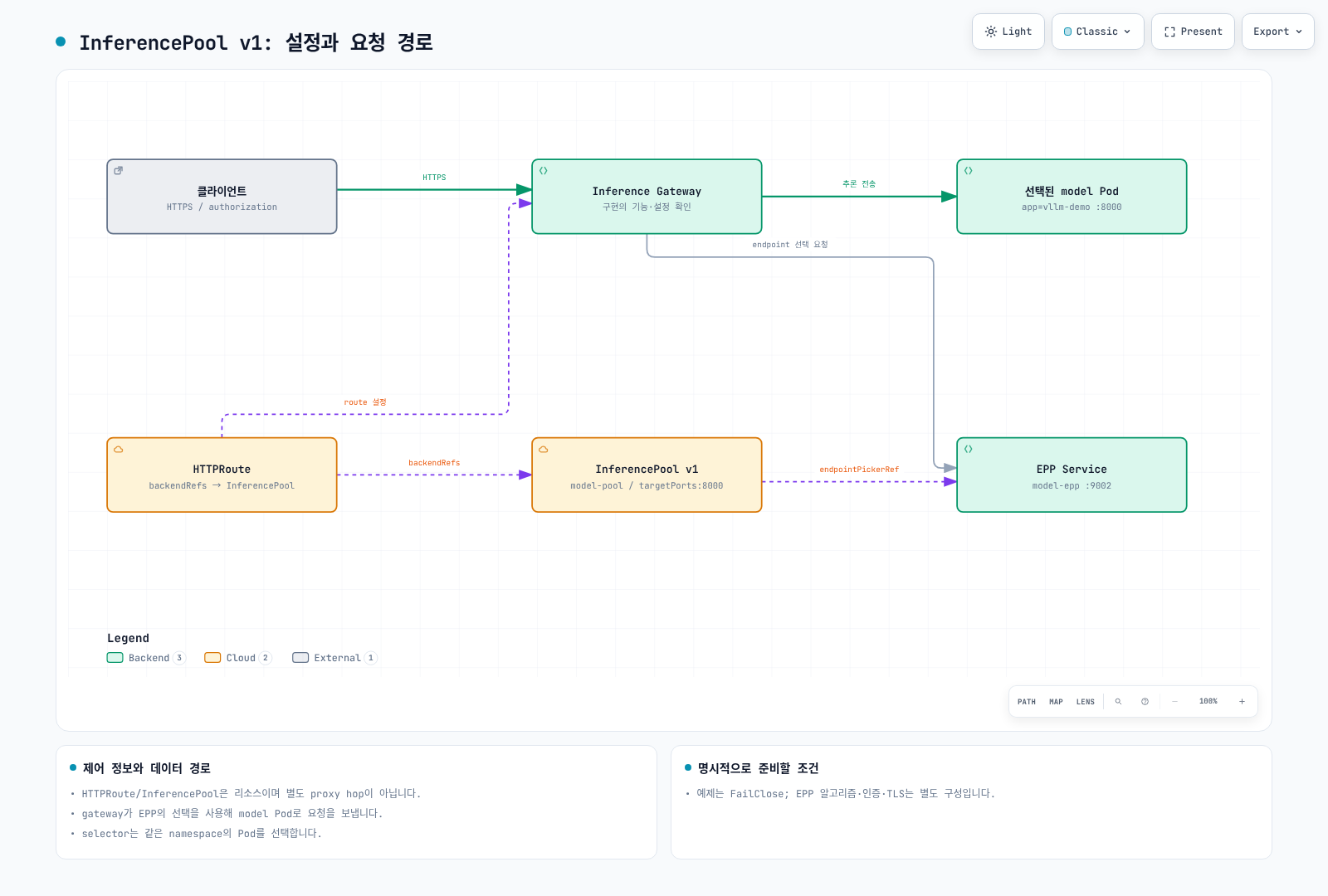Select the HTTPRoute node

(222, 475)
